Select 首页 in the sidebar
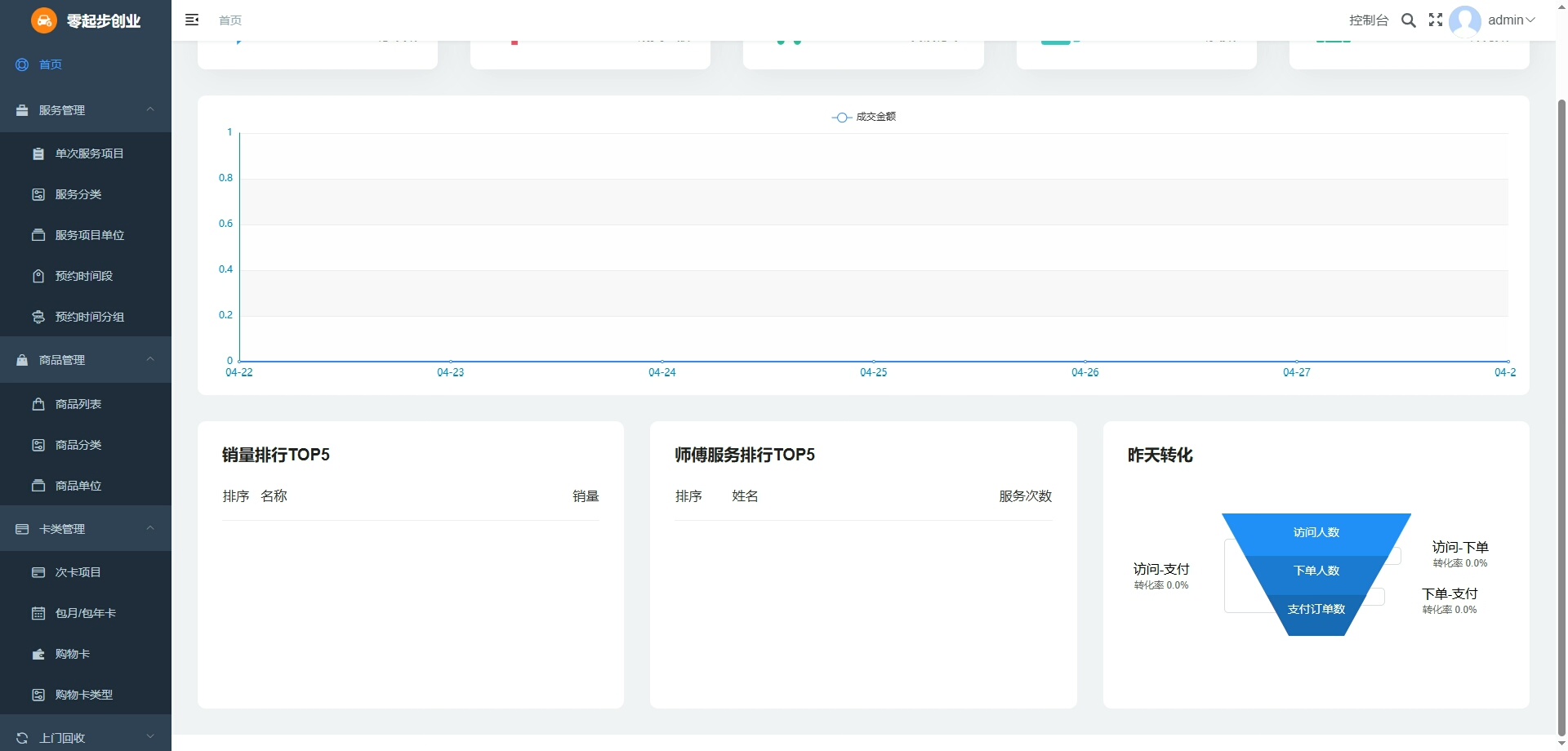1568x751 pixels. tap(51, 64)
